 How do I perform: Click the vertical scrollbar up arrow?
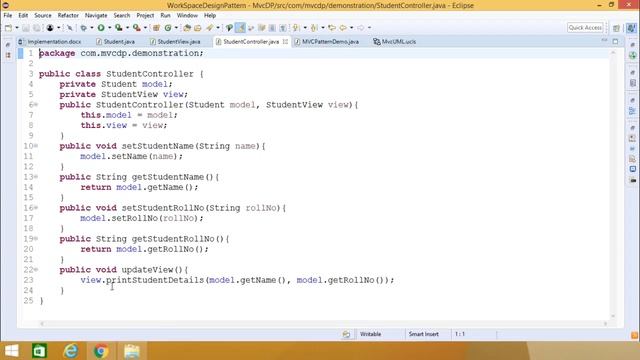click(613, 53)
